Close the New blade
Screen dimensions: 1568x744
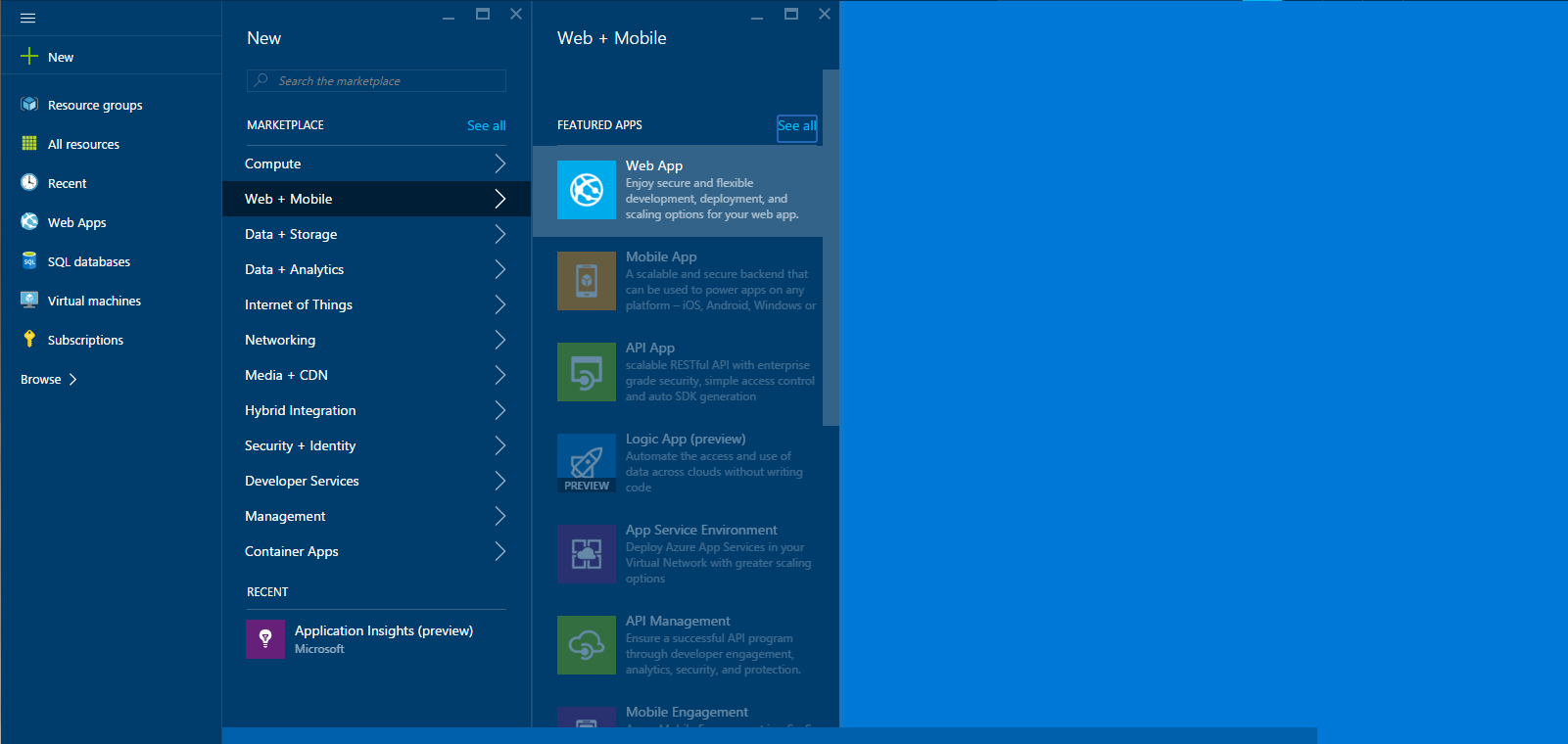[516, 14]
